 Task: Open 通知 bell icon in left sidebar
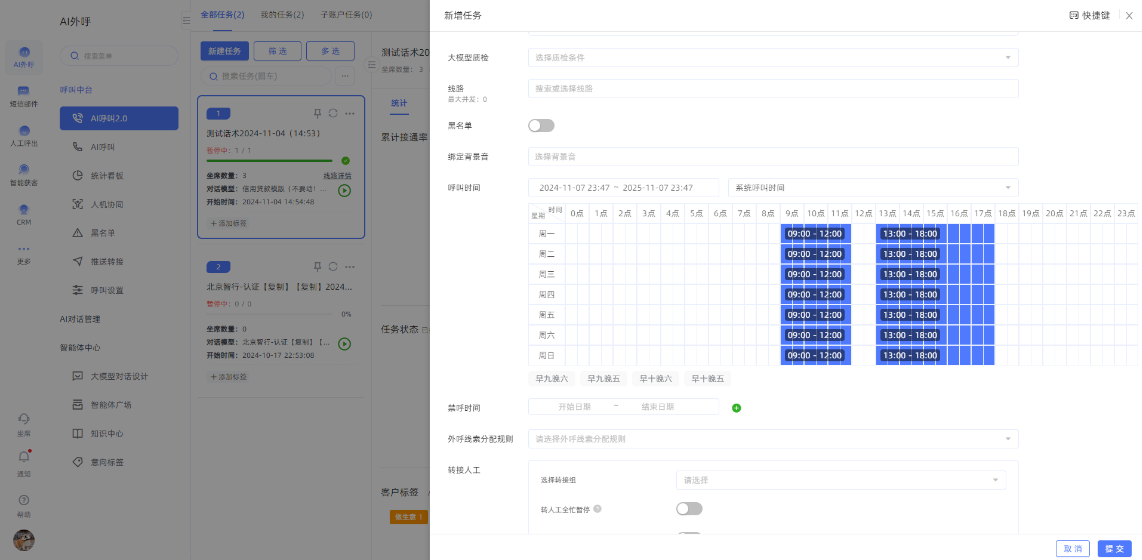(24, 456)
